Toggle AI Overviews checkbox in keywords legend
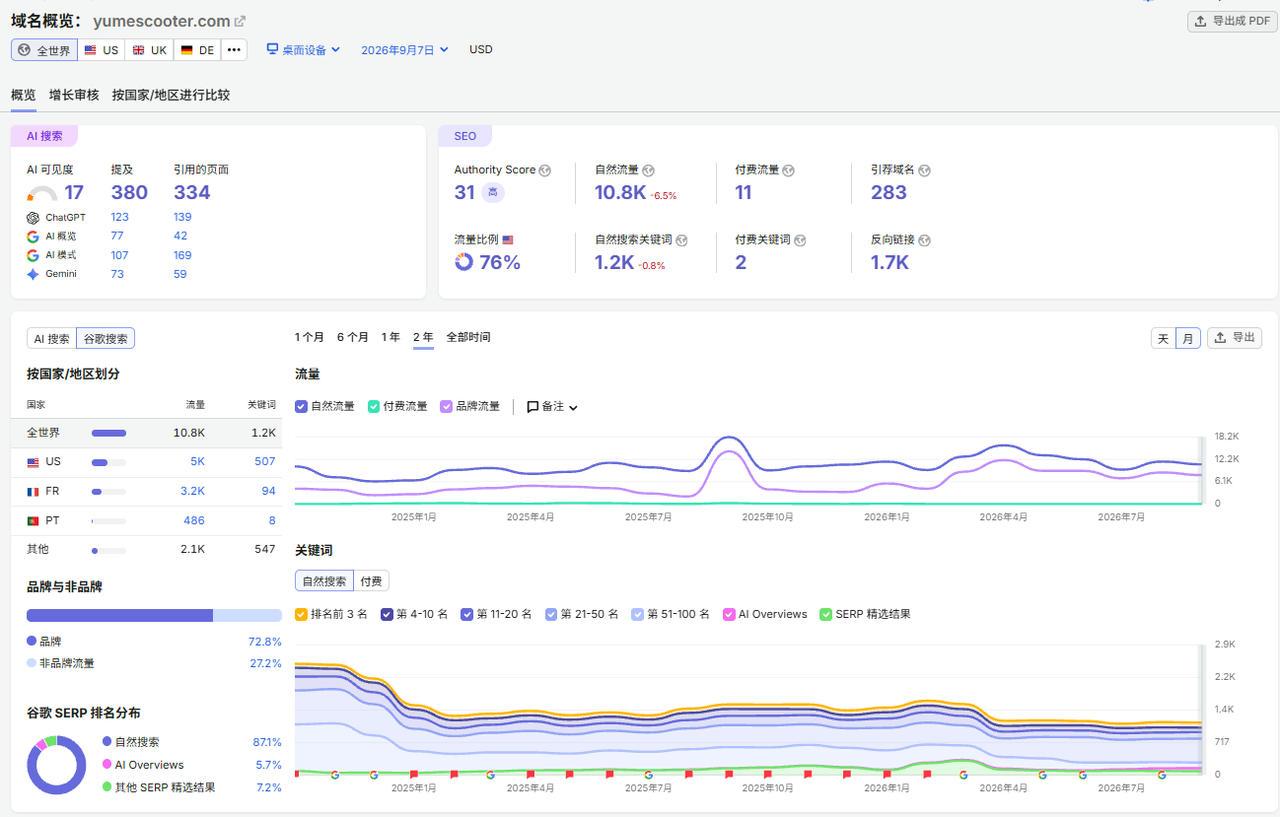Viewport: 1280px width, 817px height. tap(729, 614)
